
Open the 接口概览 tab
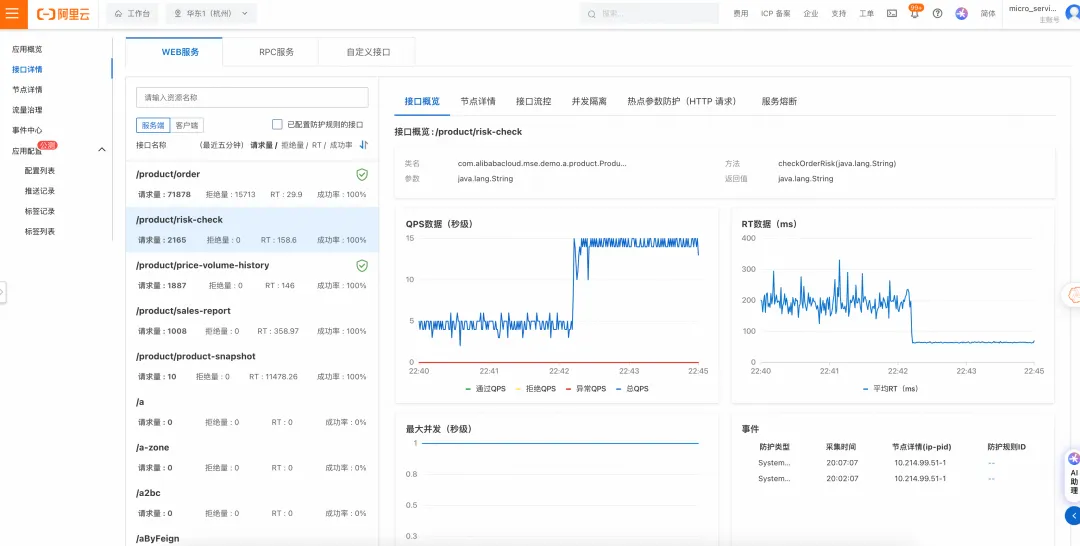pyautogui.click(x=422, y=101)
